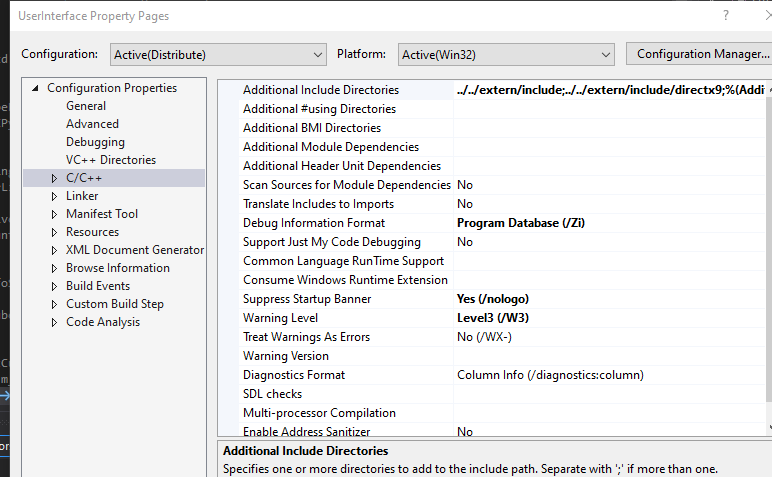
Task: Click the help question mark button
Action: click(x=726, y=15)
